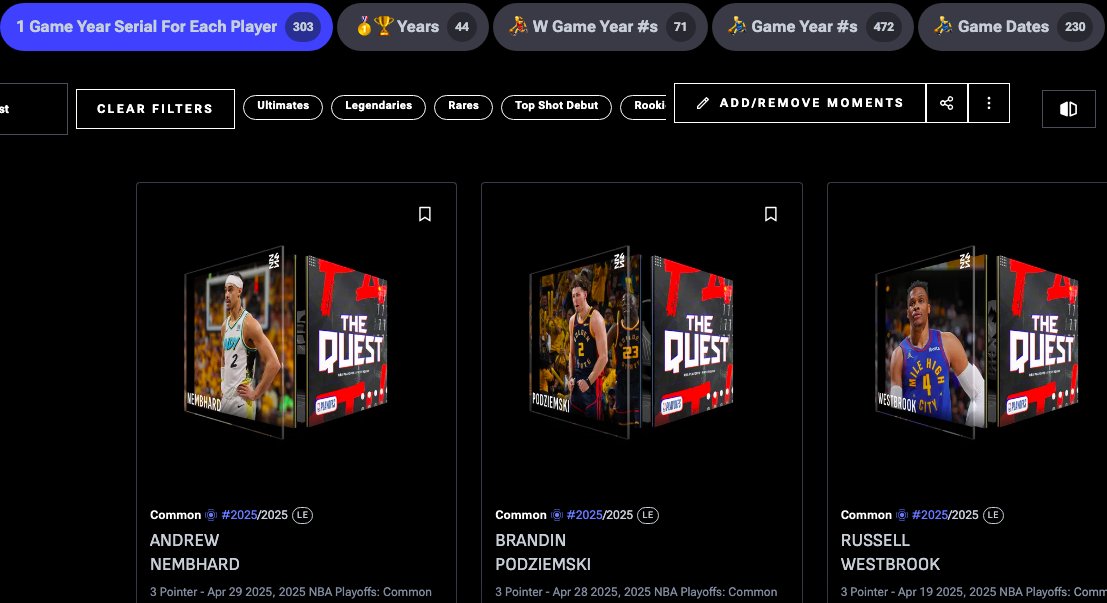Click the tier icon beside Common on Nembhard card

[x=210, y=515]
